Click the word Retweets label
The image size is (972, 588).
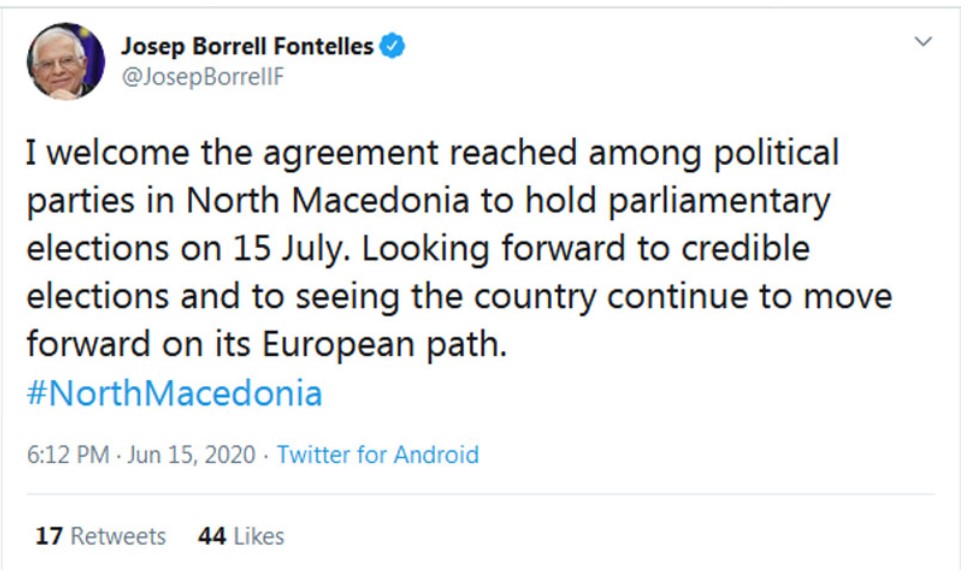tap(118, 536)
